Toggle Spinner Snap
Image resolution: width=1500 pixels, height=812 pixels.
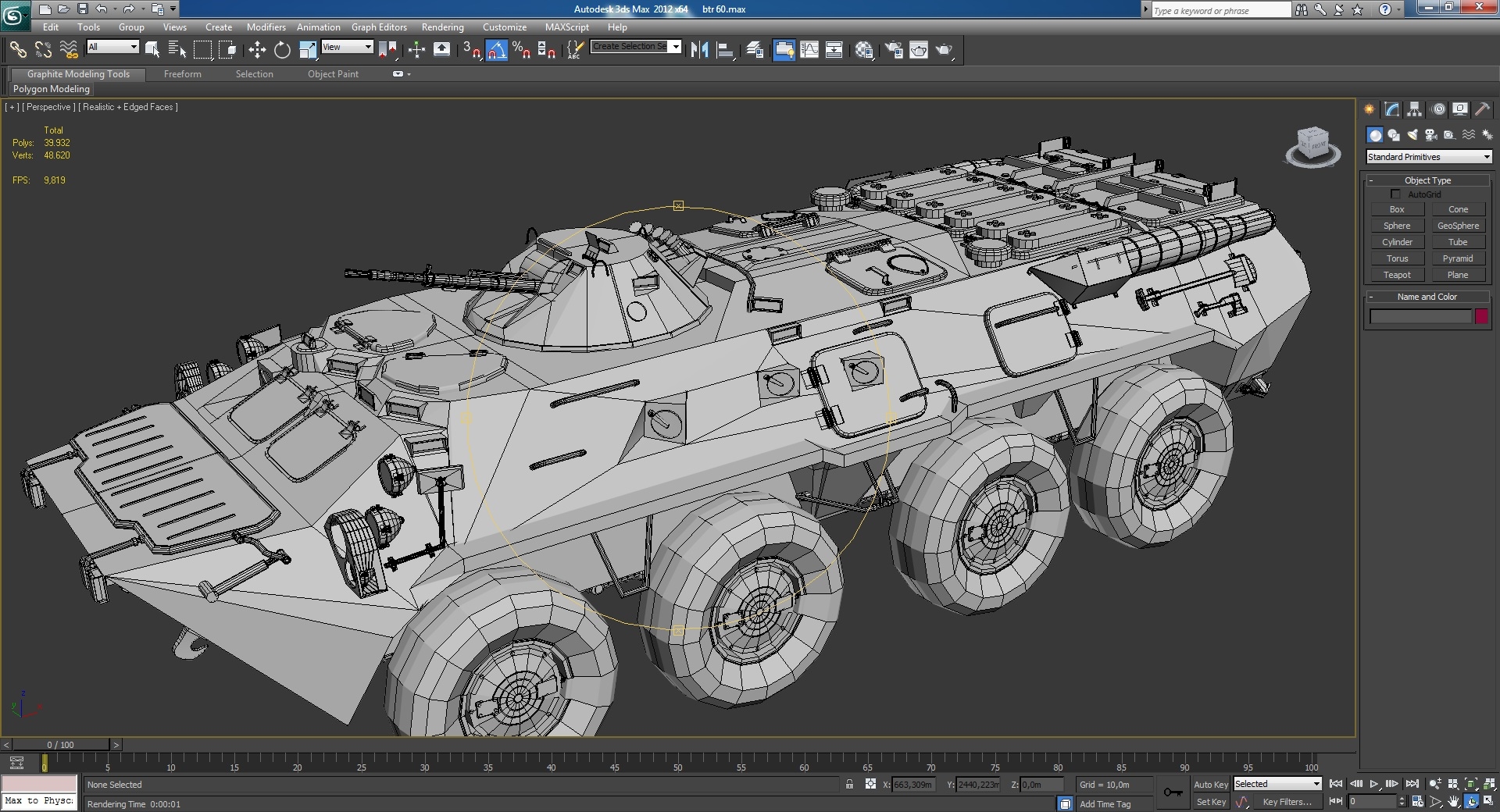[x=547, y=50]
